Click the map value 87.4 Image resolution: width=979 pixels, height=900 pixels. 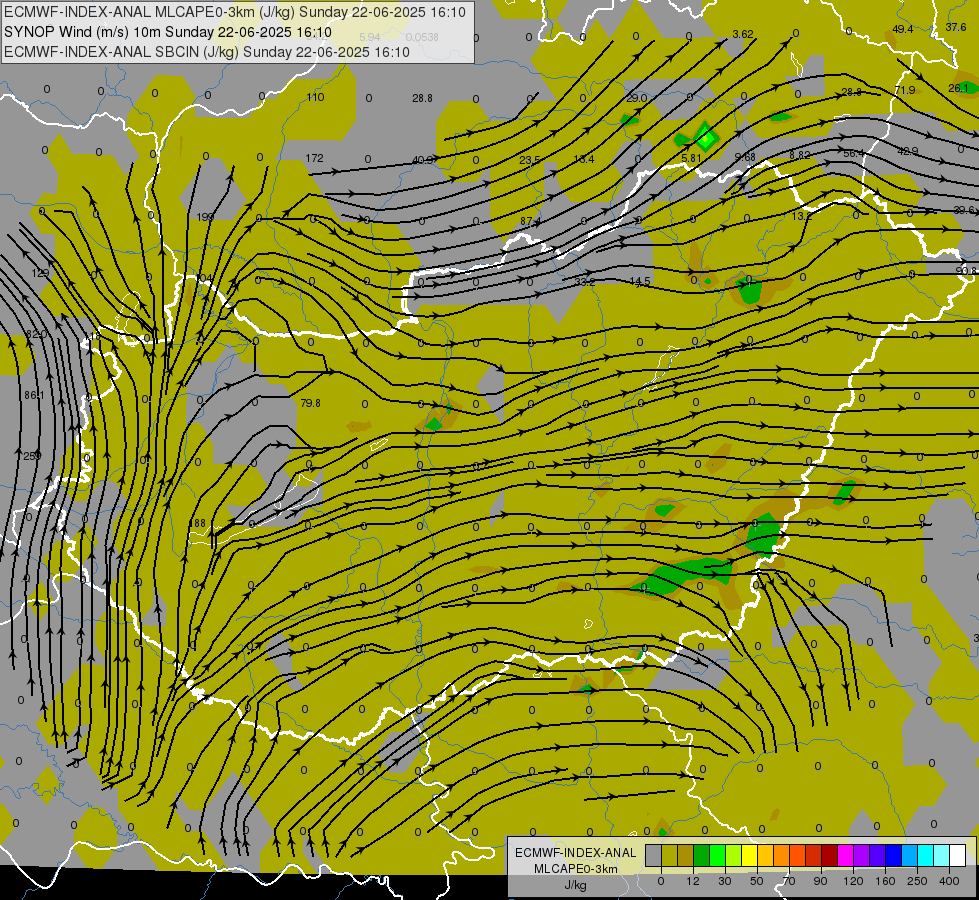[530, 221]
